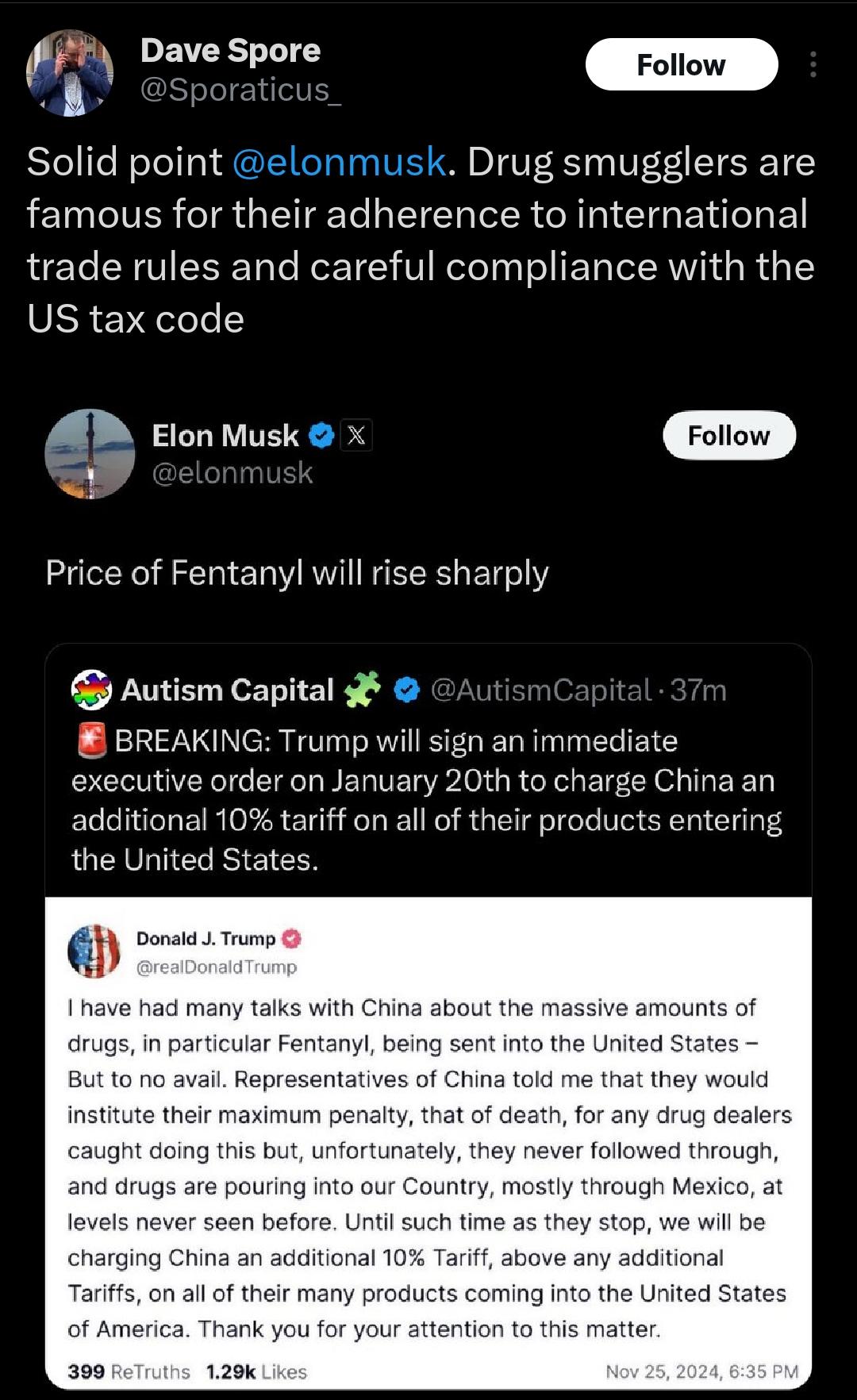This screenshot has height=1400, width=857.
Task: Open Autism Capital's rainbow puzzle avatar
Action: (x=92, y=689)
